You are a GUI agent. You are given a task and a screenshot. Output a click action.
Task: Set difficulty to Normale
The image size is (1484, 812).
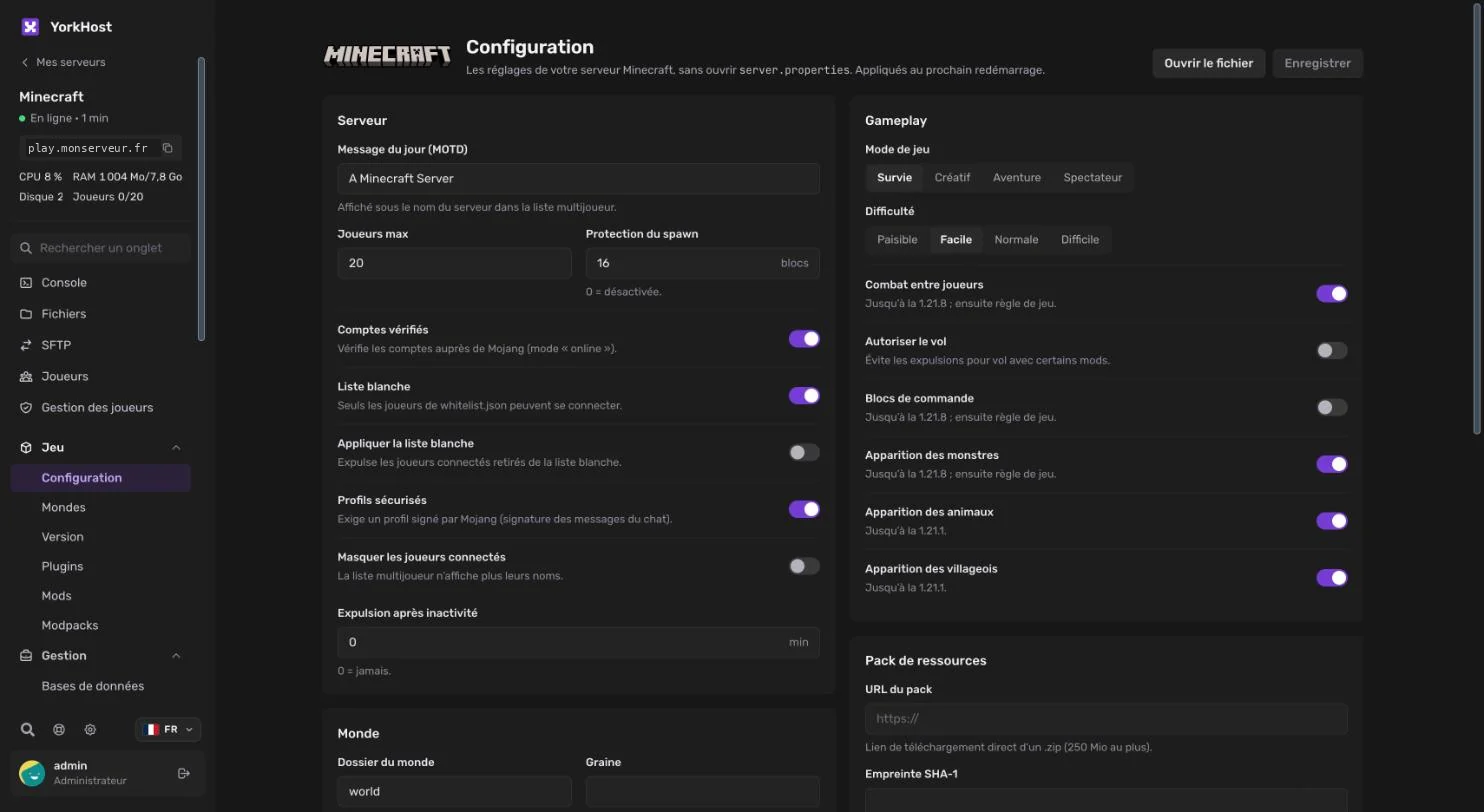pyautogui.click(x=1016, y=240)
